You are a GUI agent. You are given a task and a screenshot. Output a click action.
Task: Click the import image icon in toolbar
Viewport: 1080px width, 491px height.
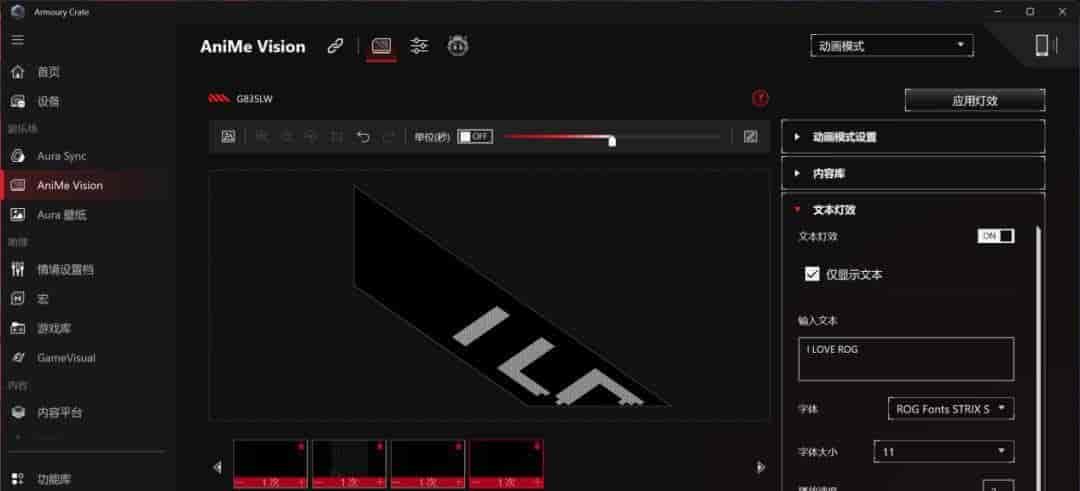tap(229, 137)
